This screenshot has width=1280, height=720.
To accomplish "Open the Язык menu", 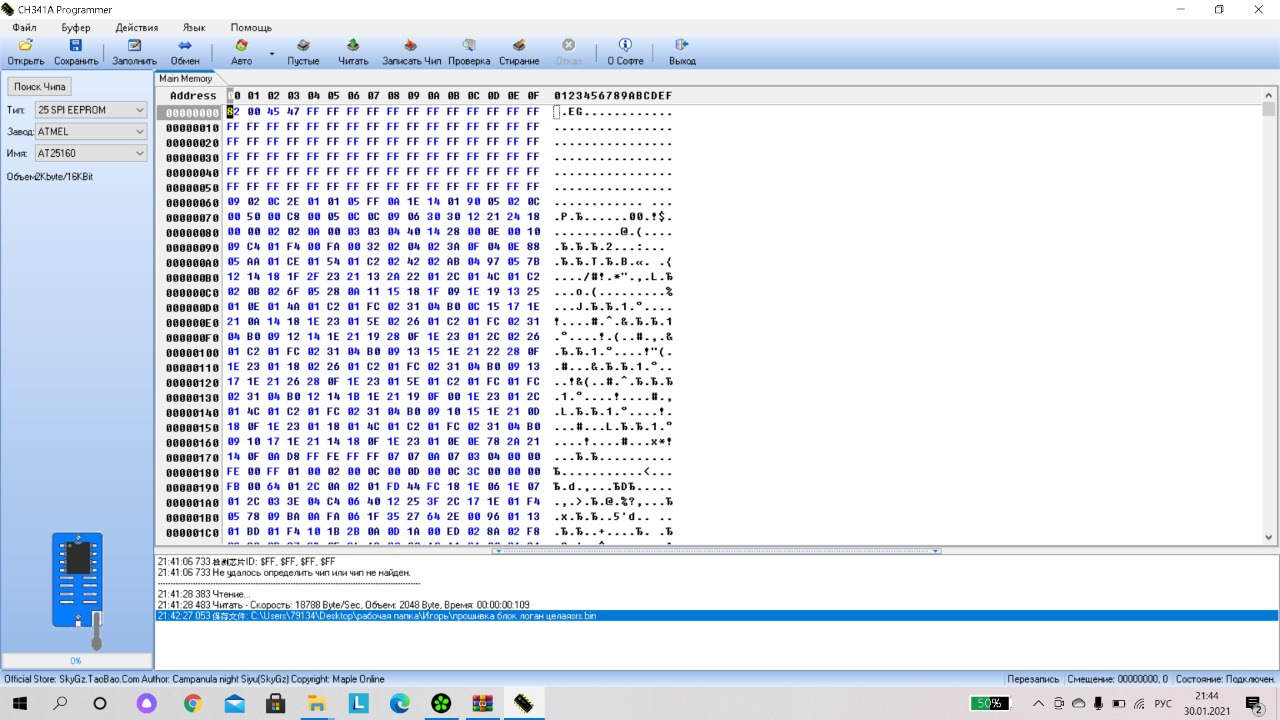I will (194, 27).
